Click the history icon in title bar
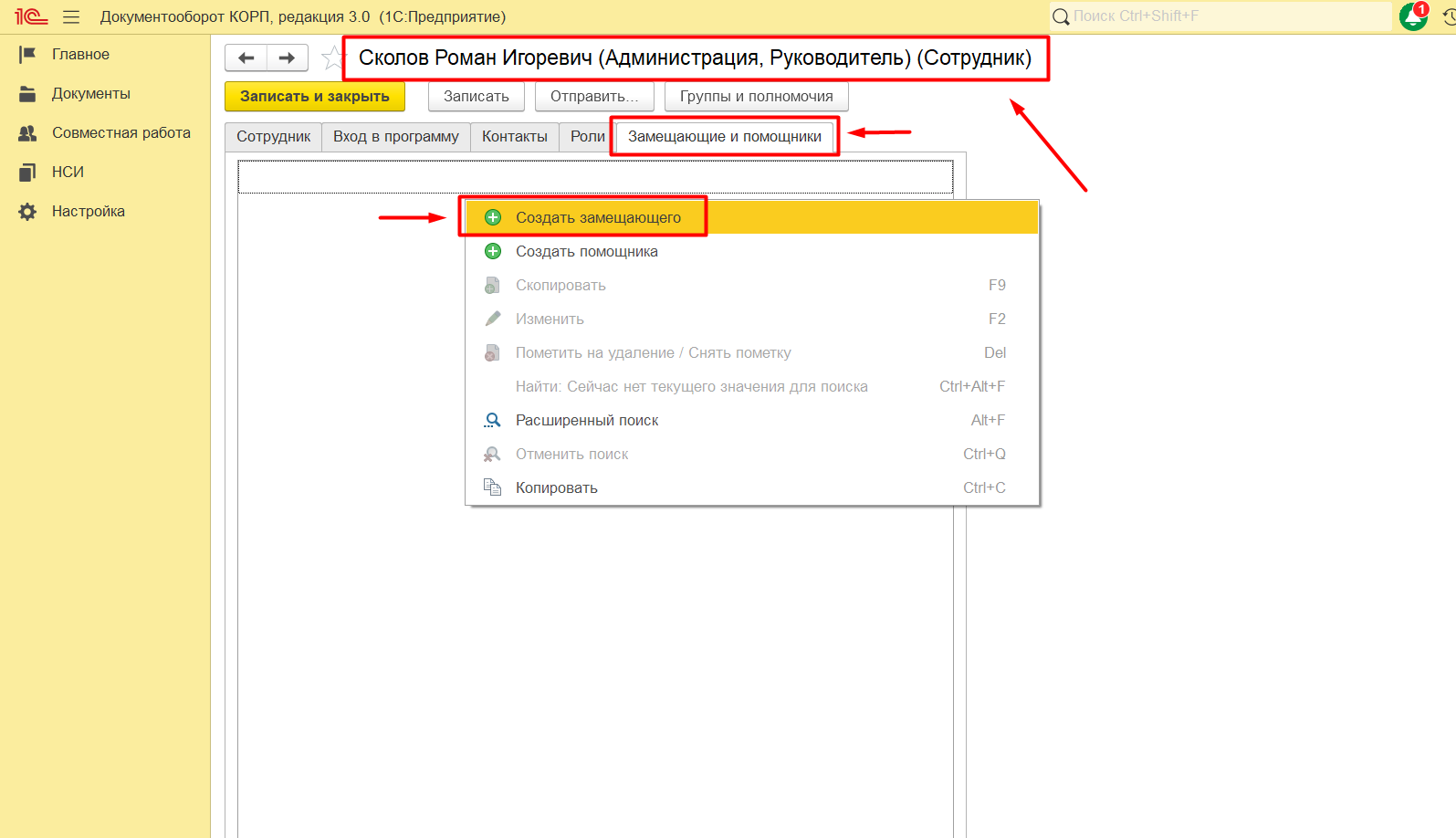The height and width of the screenshot is (838, 1456). 1449,16
